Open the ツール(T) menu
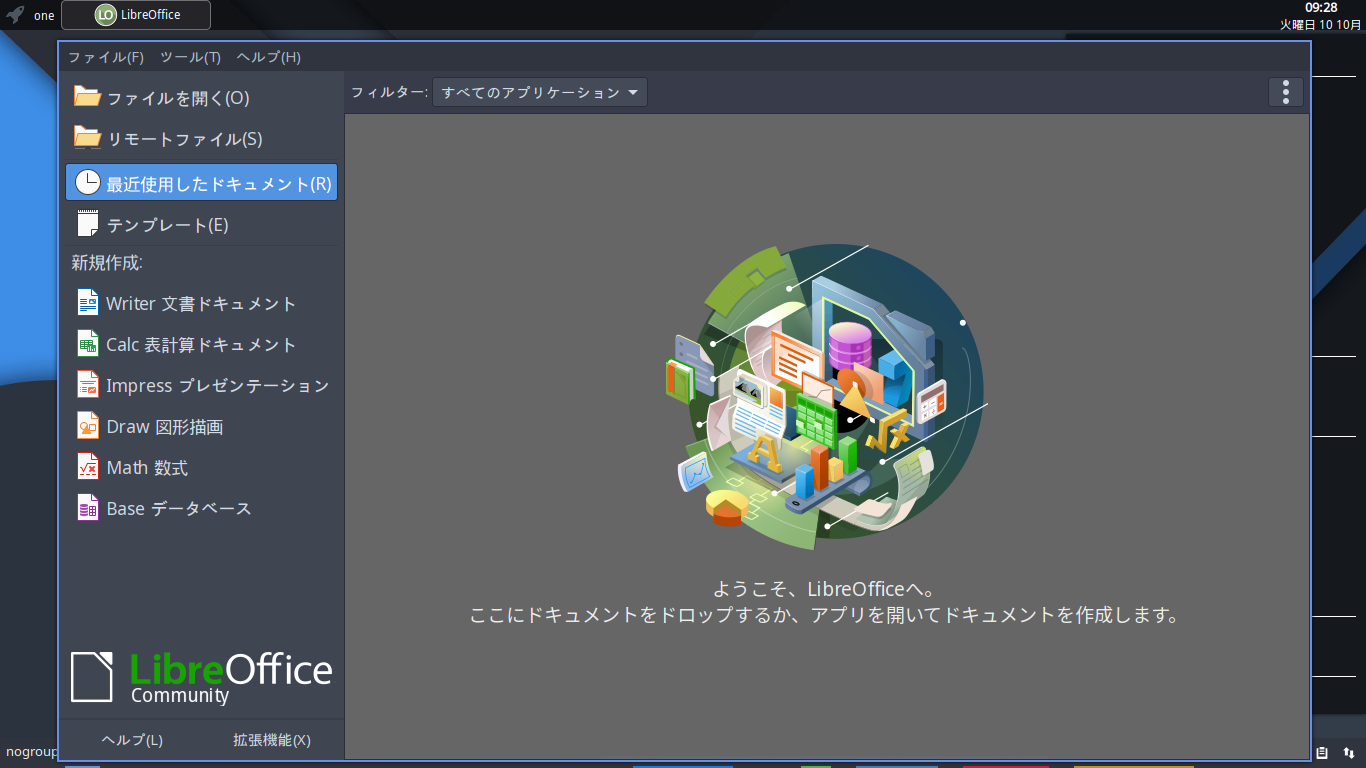The height and width of the screenshot is (768, 1366). click(x=190, y=57)
